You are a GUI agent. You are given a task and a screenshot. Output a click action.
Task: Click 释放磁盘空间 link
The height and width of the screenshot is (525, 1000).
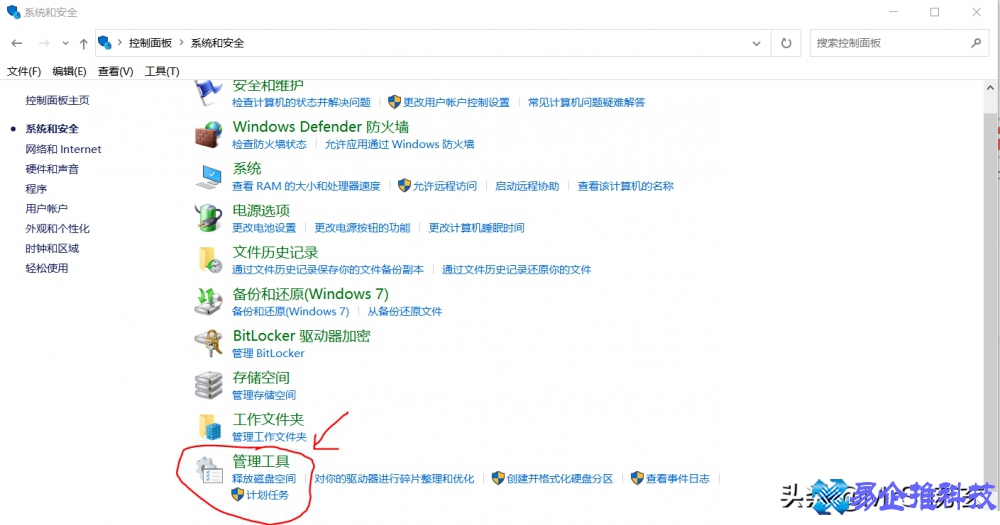point(264,478)
